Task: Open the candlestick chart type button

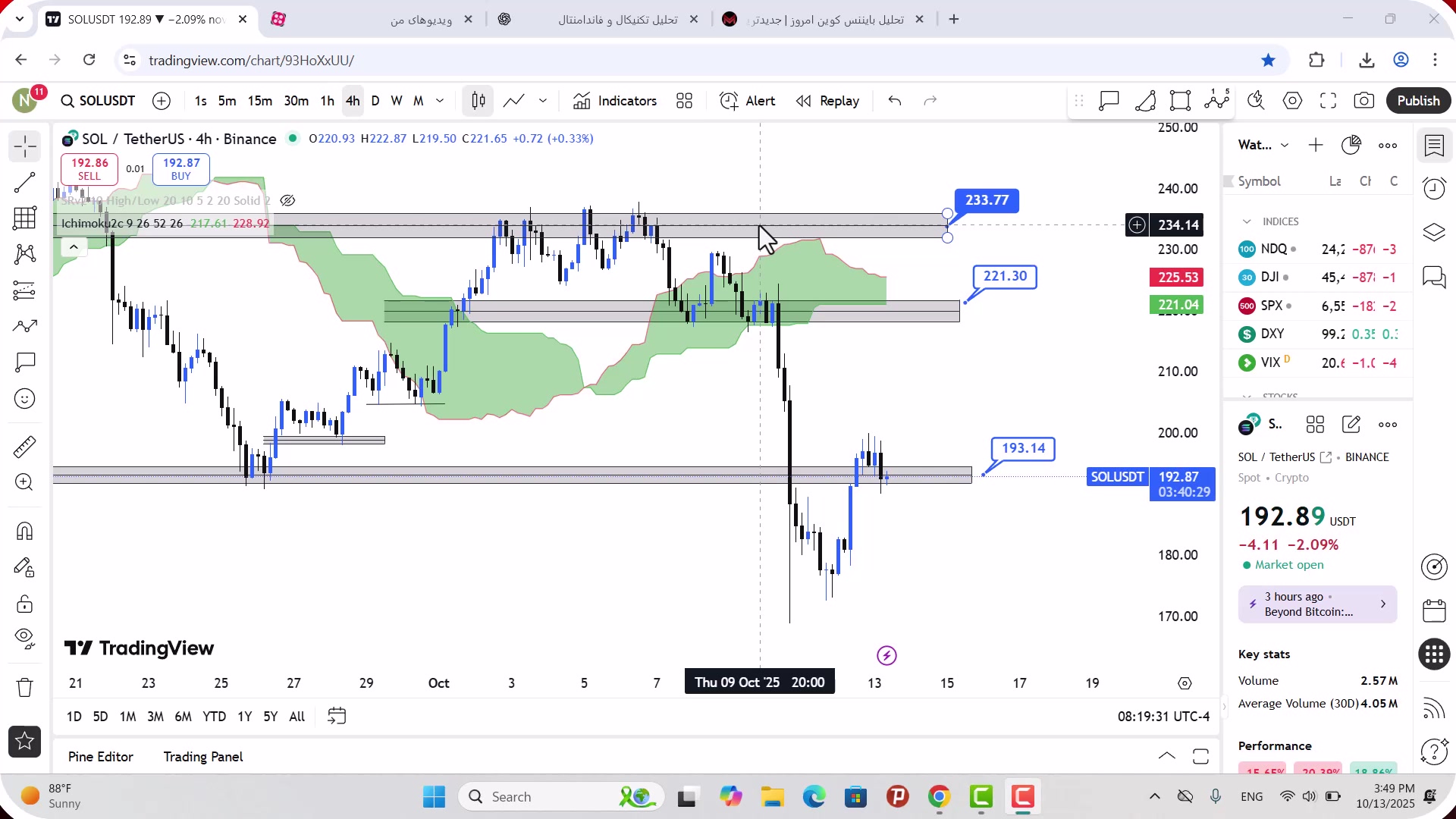Action: coord(479,101)
